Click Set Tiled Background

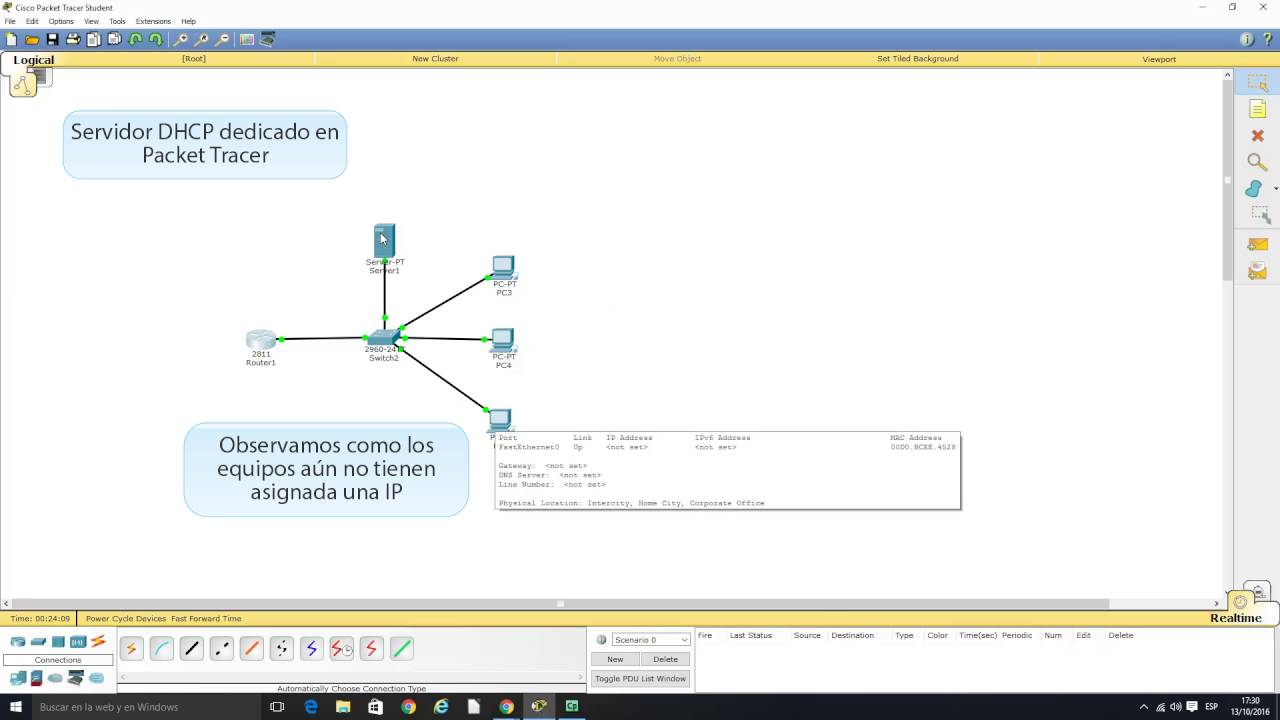click(x=918, y=59)
